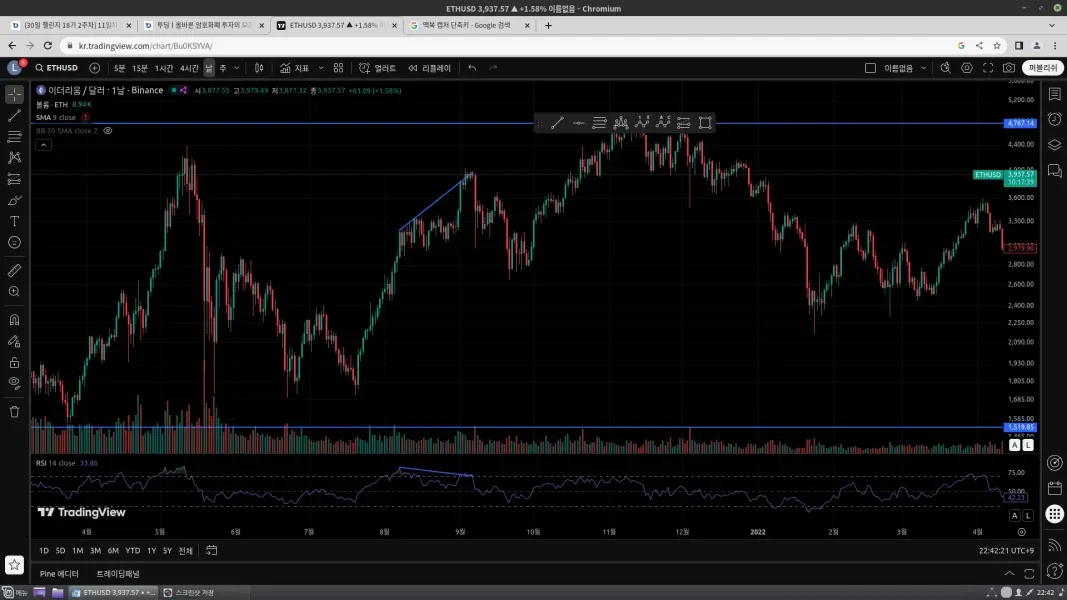Click the trash remove drawings icon
This screenshot has width=1067, height=600.
[x=14, y=412]
